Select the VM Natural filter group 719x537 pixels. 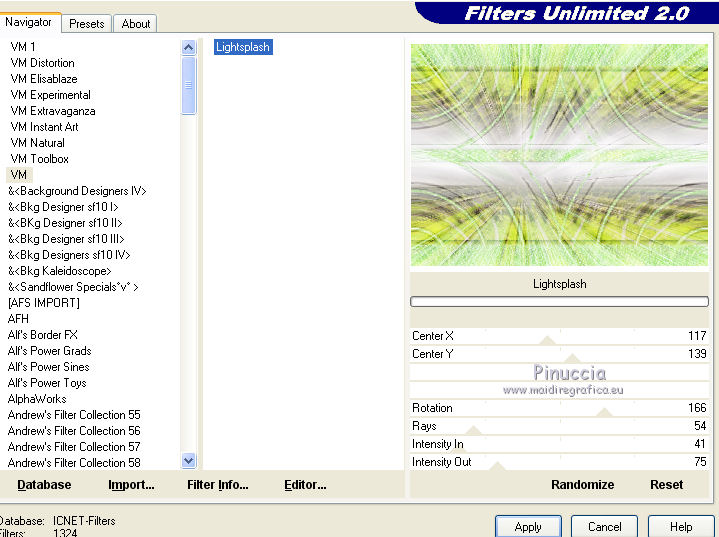(38, 143)
